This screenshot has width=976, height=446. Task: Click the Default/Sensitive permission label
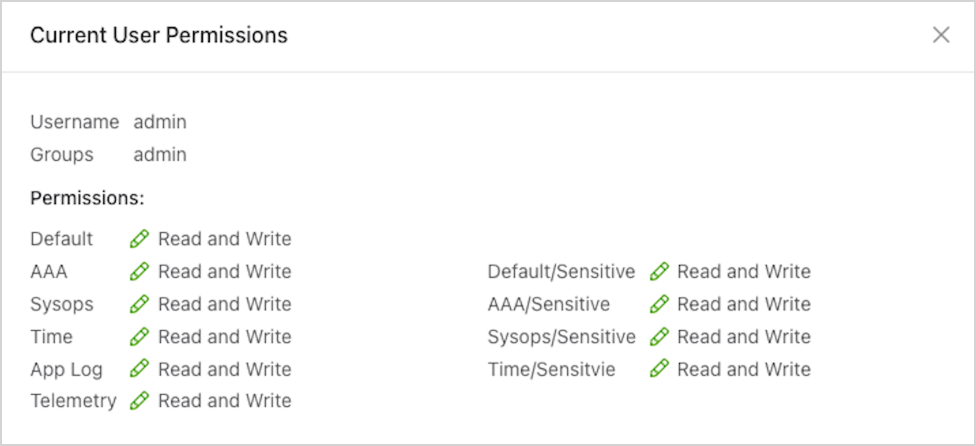pyautogui.click(x=561, y=272)
